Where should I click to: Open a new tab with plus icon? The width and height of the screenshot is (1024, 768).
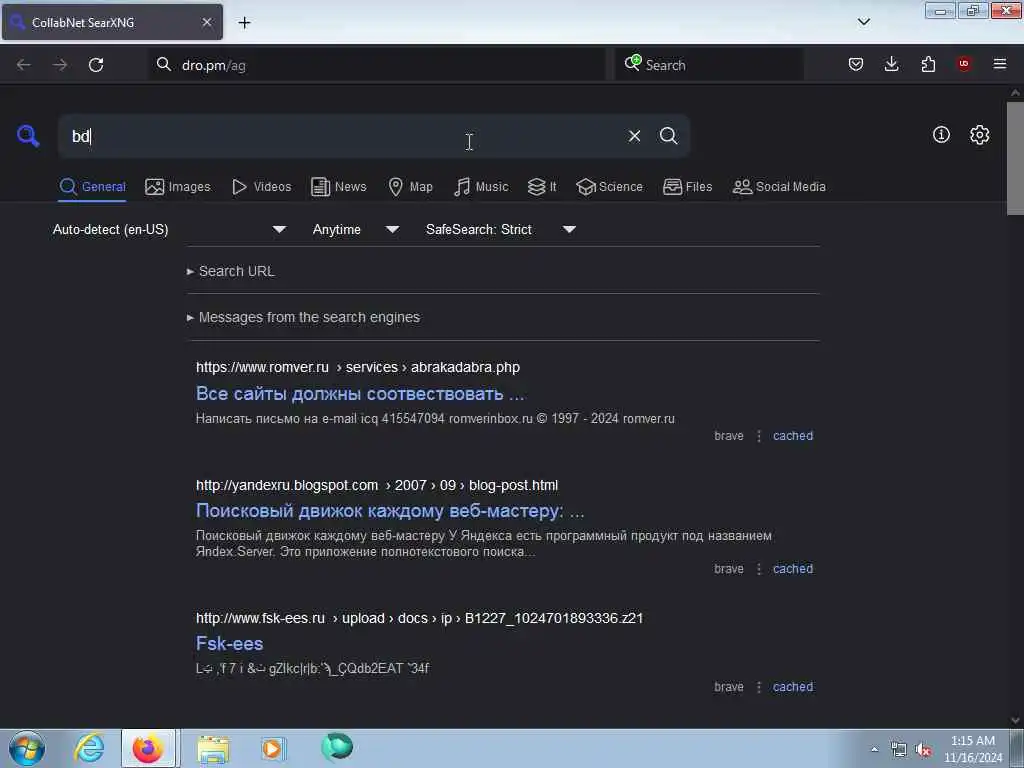(x=244, y=23)
